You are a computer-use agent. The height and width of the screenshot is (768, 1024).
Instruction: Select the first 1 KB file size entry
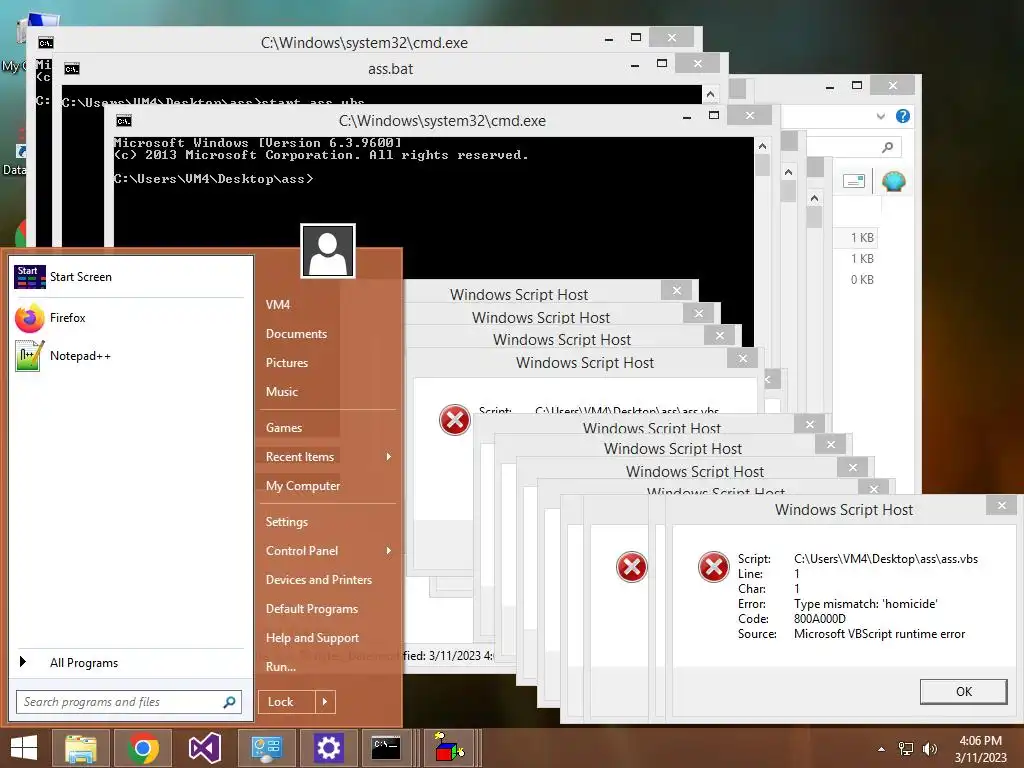pyautogui.click(x=862, y=238)
